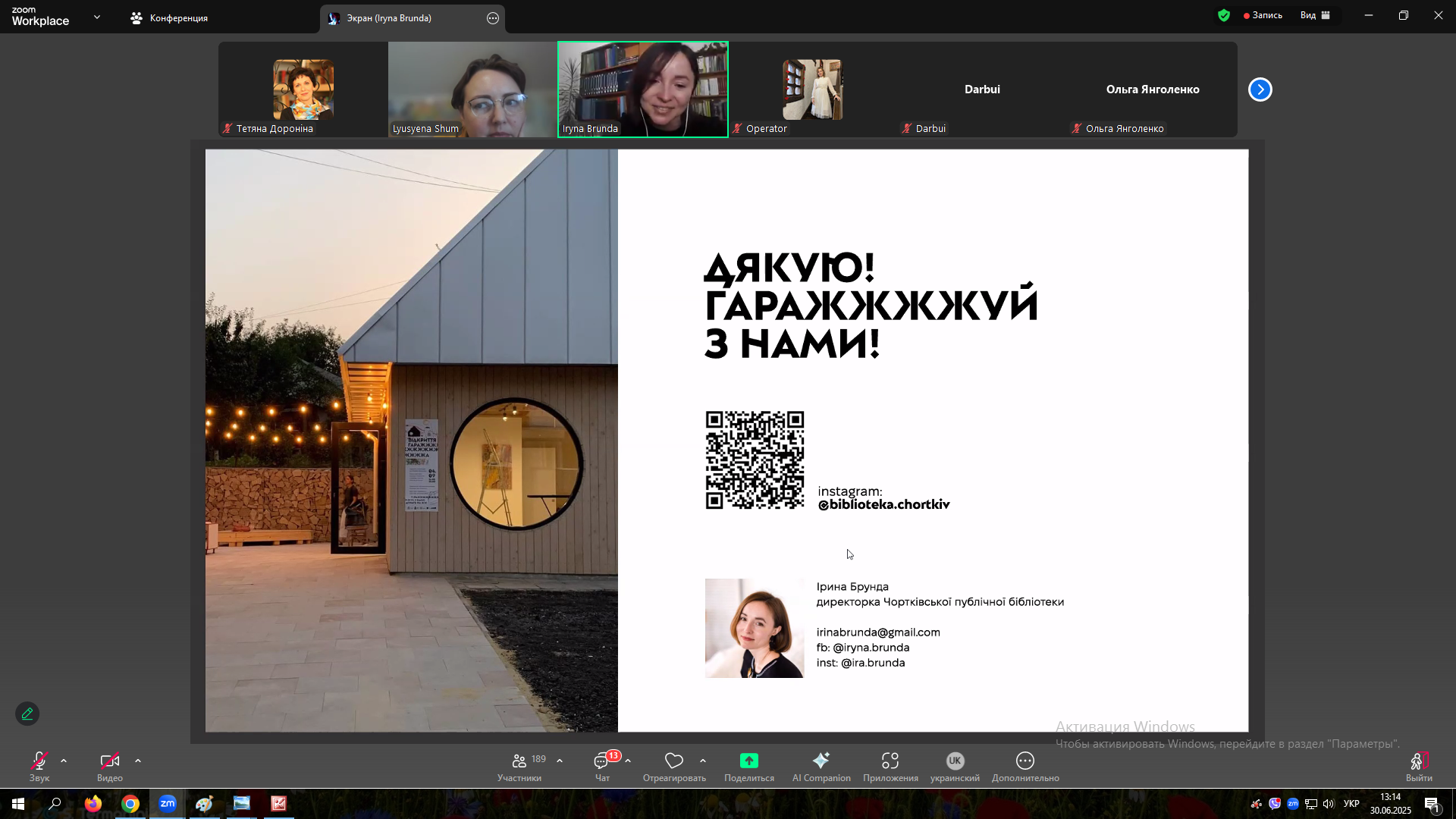Click the green encryption shield icon
Screen dimensions: 1456x819
coord(1223,15)
